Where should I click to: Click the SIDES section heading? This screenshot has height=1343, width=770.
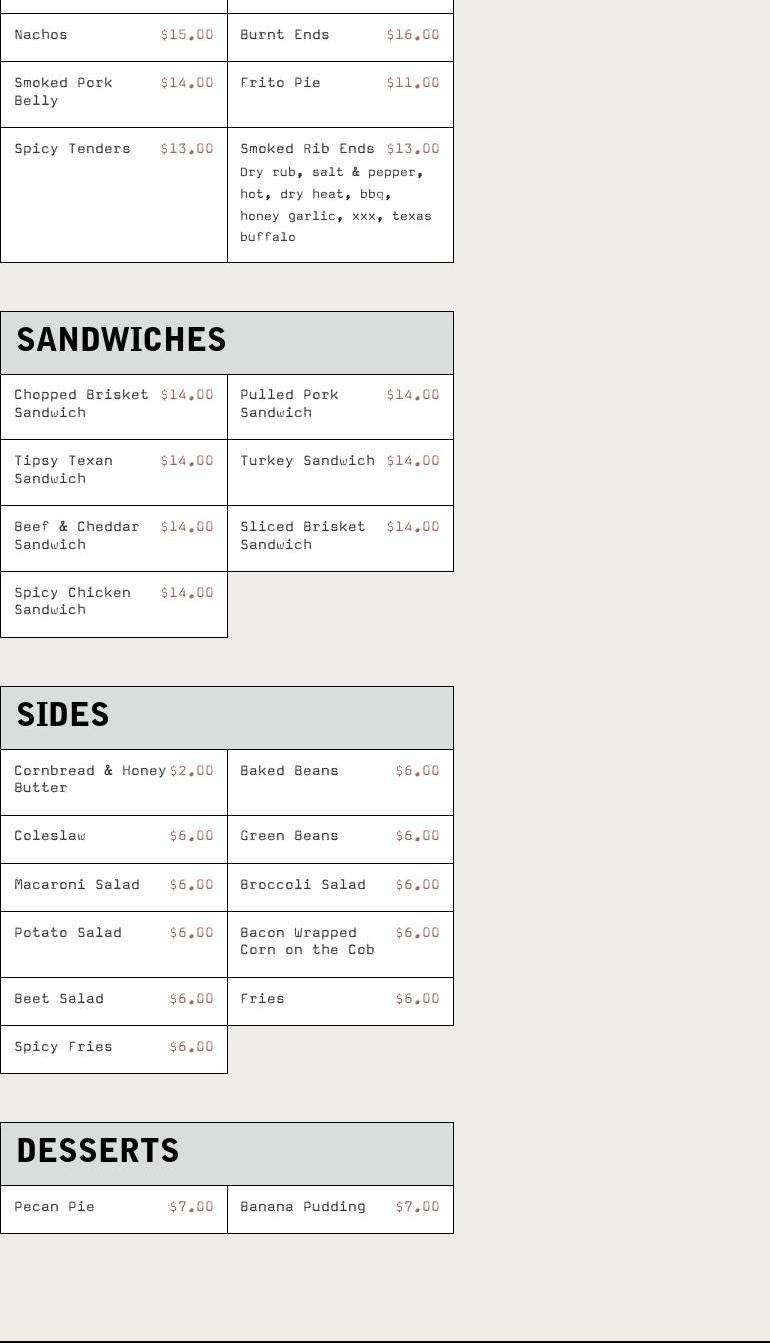pyautogui.click(x=62, y=715)
